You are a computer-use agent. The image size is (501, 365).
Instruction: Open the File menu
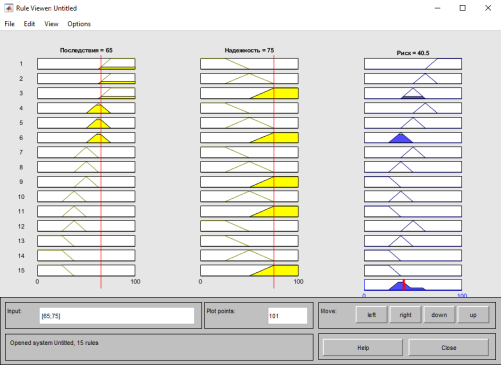pos(9,24)
